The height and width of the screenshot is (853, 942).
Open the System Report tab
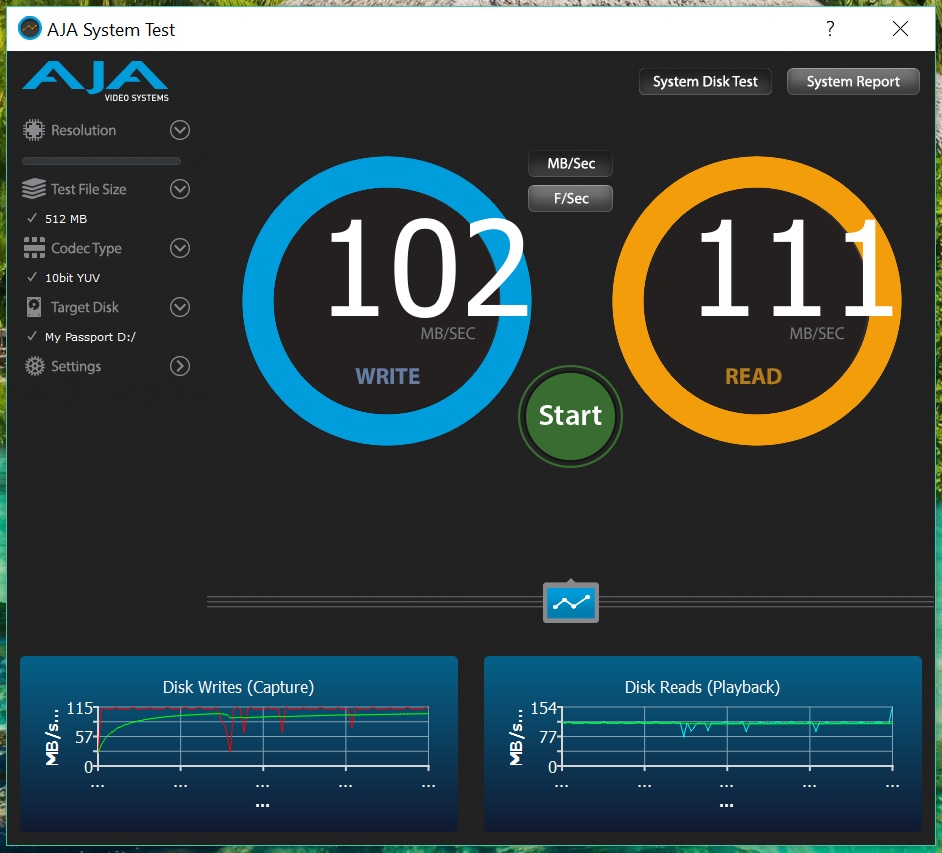coord(853,82)
